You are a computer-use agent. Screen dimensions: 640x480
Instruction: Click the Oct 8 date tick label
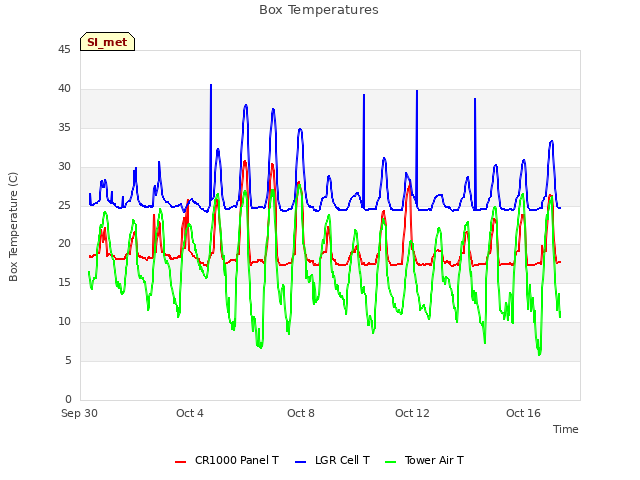click(x=301, y=413)
